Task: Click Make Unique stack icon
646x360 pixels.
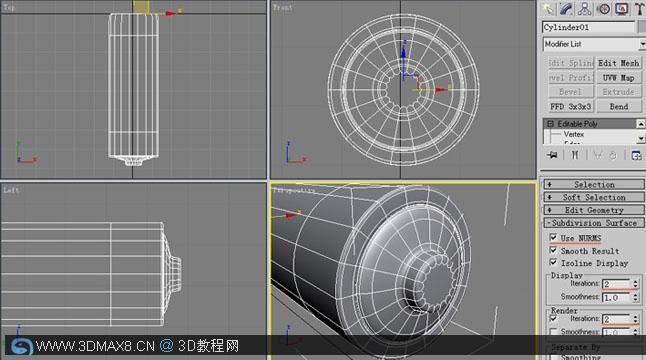Action: pos(597,155)
